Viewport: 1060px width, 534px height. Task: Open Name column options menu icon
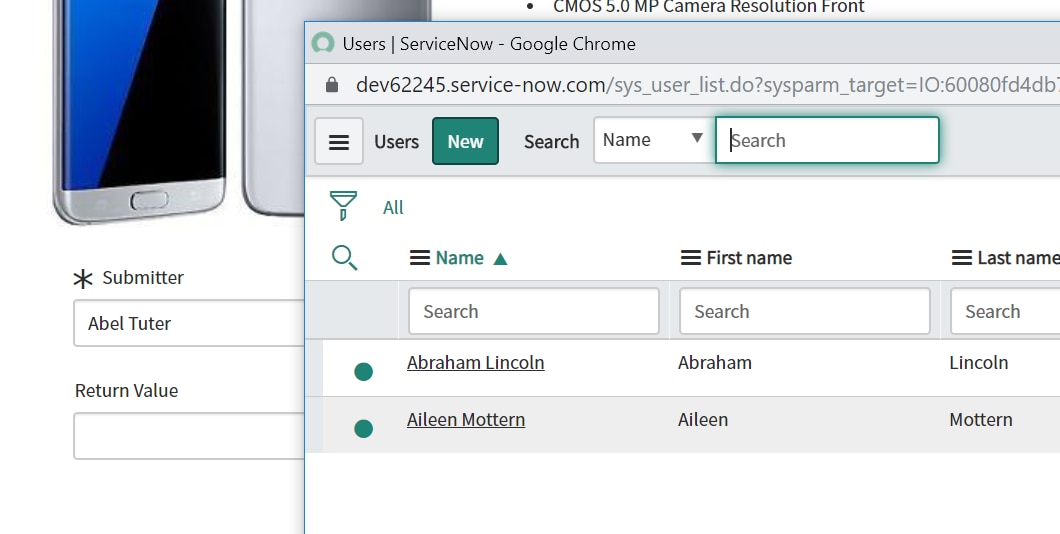[x=420, y=258]
